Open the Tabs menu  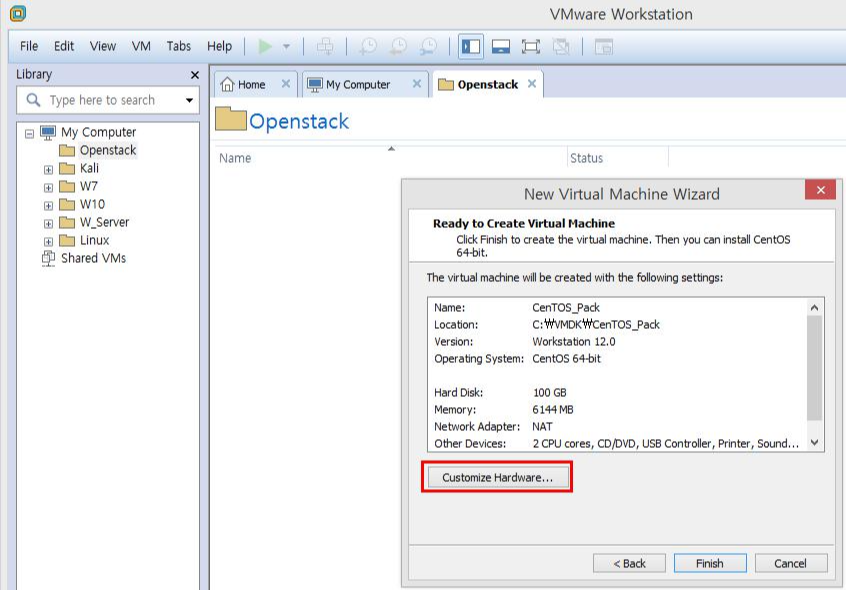tap(179, 46)
